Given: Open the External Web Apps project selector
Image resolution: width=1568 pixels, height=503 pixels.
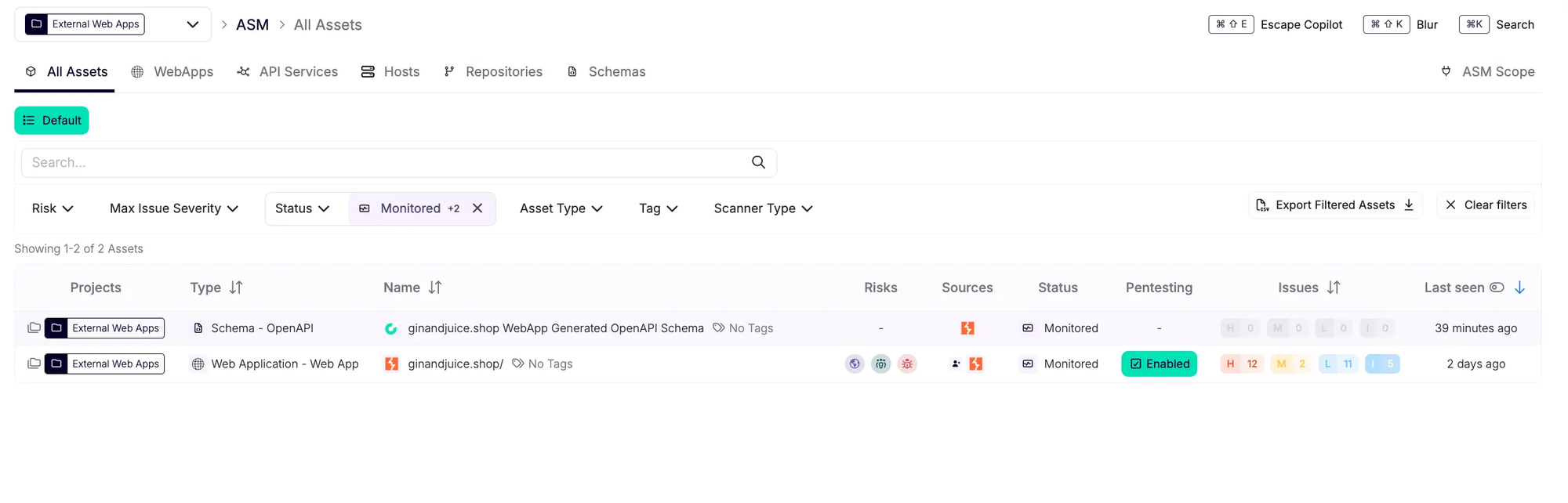Looking at the screenshot, I should pyautogui.click(x=112, y=24).
